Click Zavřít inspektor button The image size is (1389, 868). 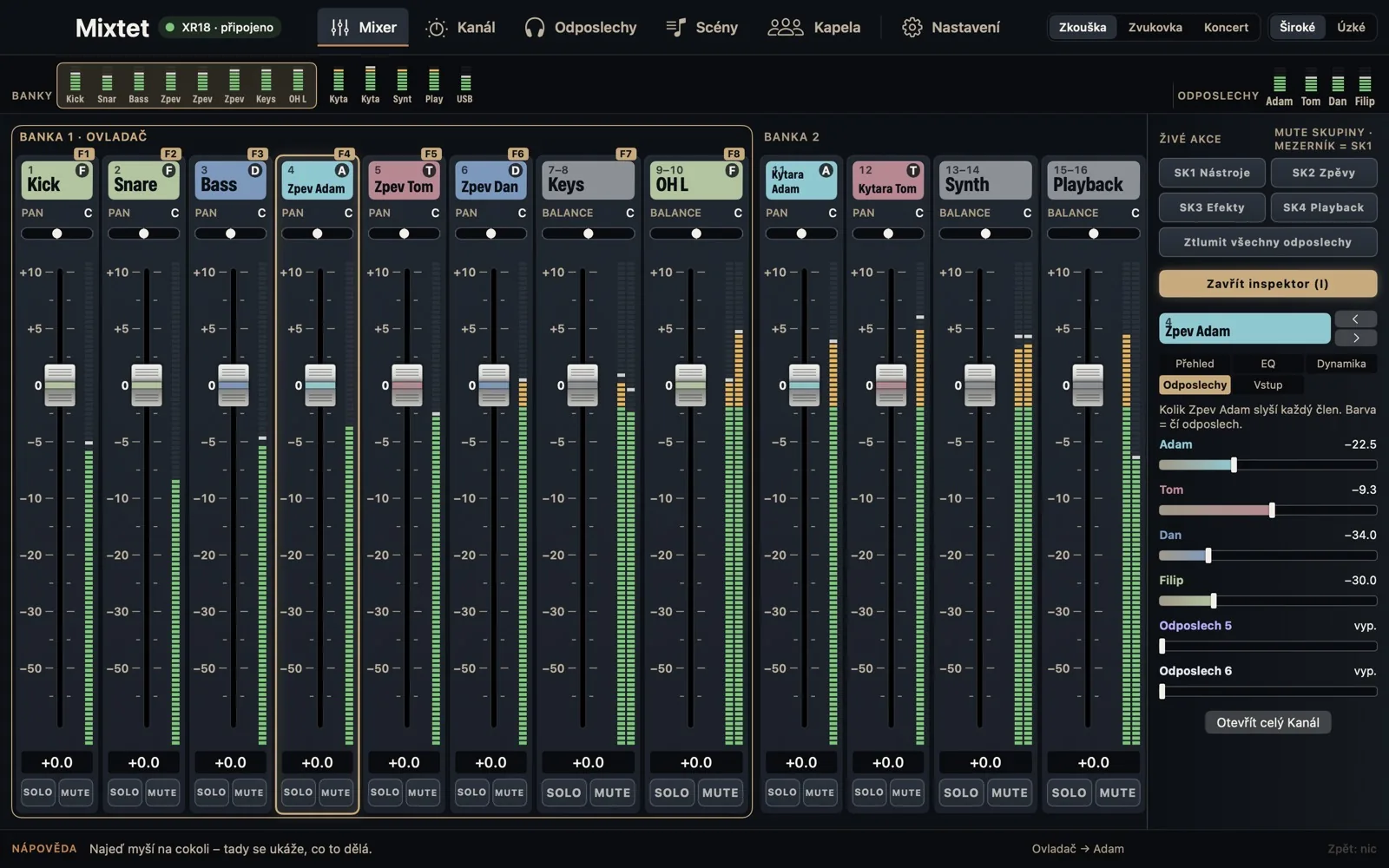(1268, 284)
